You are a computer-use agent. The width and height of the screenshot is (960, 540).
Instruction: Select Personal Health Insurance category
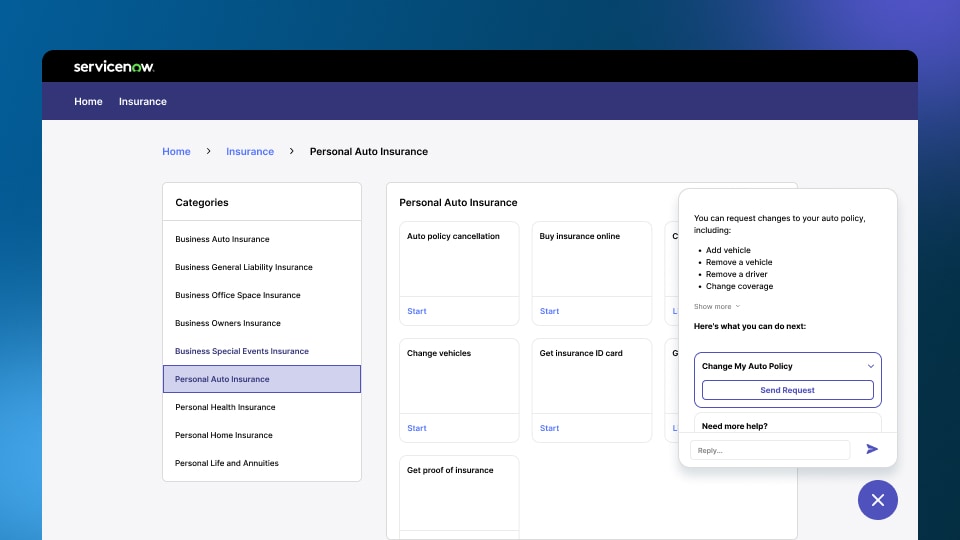(x=262, y=407)
